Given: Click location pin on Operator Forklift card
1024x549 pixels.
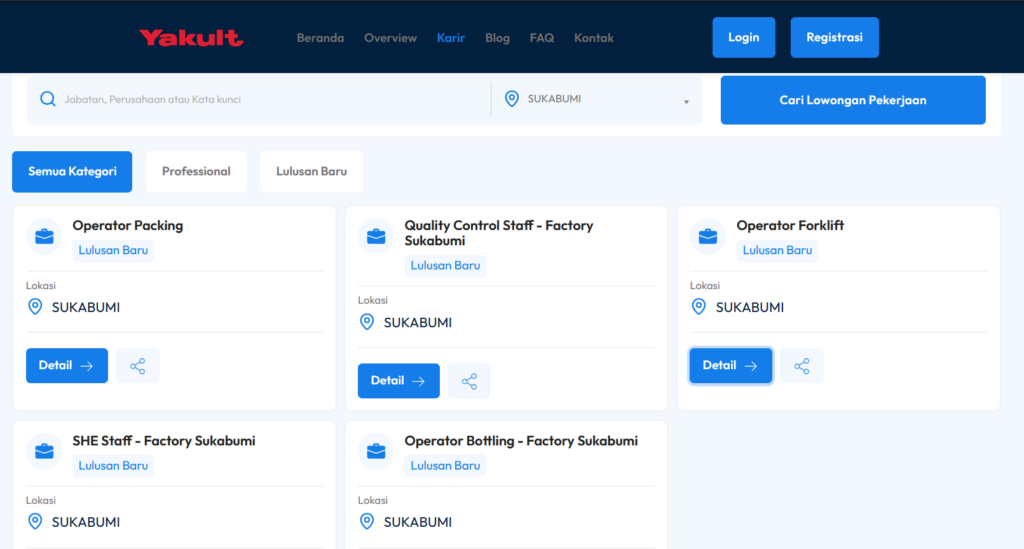Looking at the screenshot, I should pyautogui.click(x=699, y=307).
